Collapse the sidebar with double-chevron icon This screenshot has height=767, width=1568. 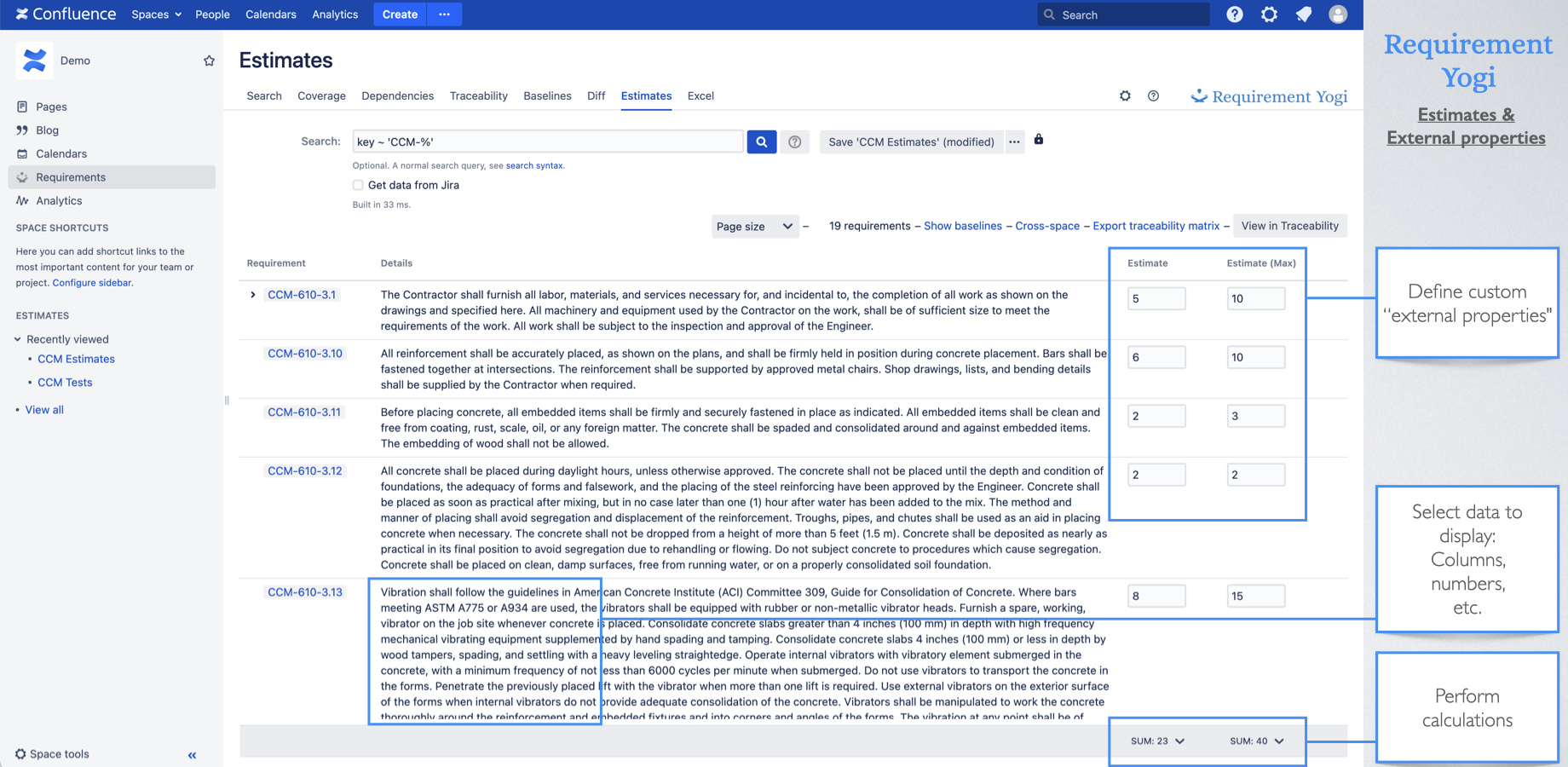(192, 755)
